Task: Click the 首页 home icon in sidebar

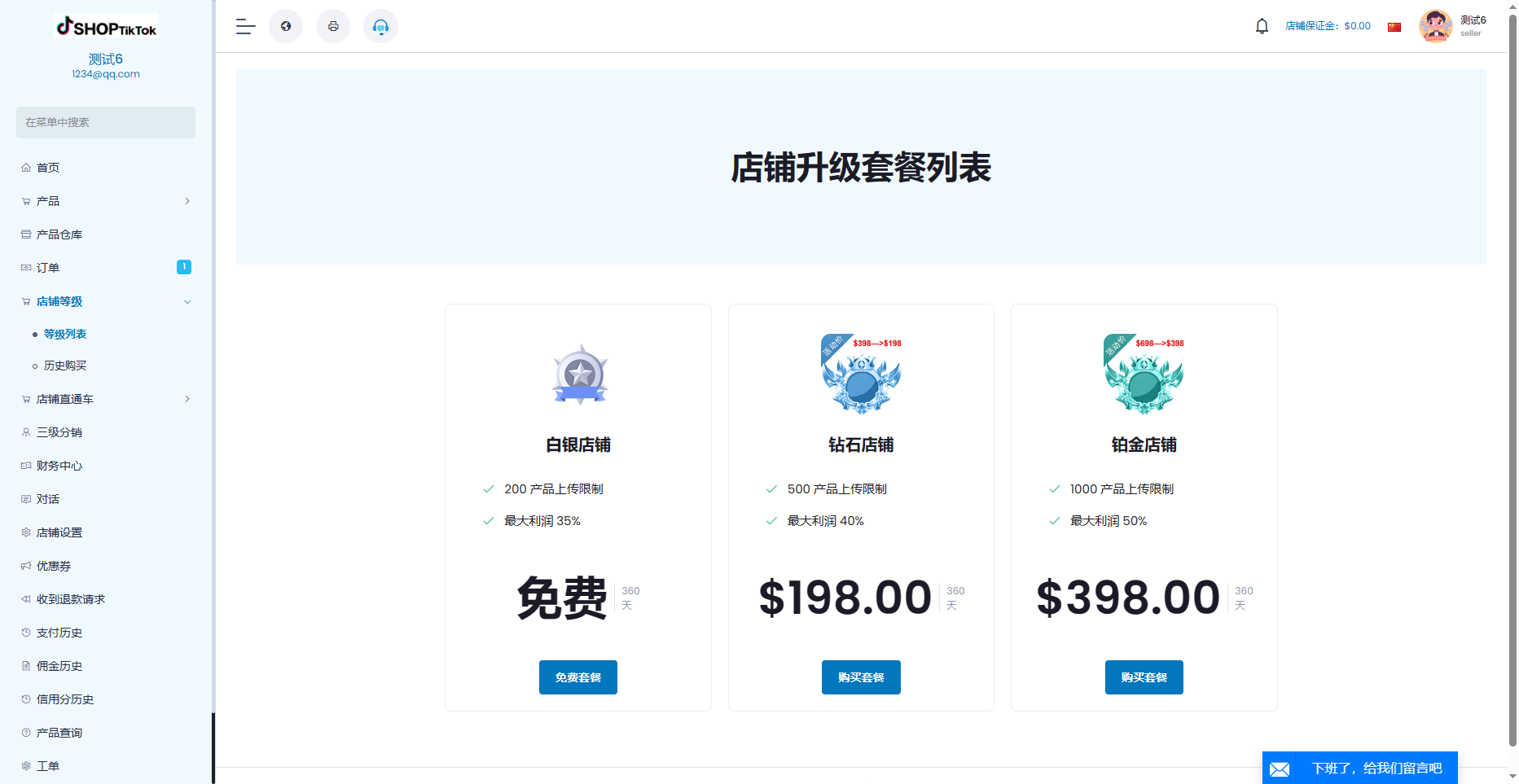Action: coord(26,168)
